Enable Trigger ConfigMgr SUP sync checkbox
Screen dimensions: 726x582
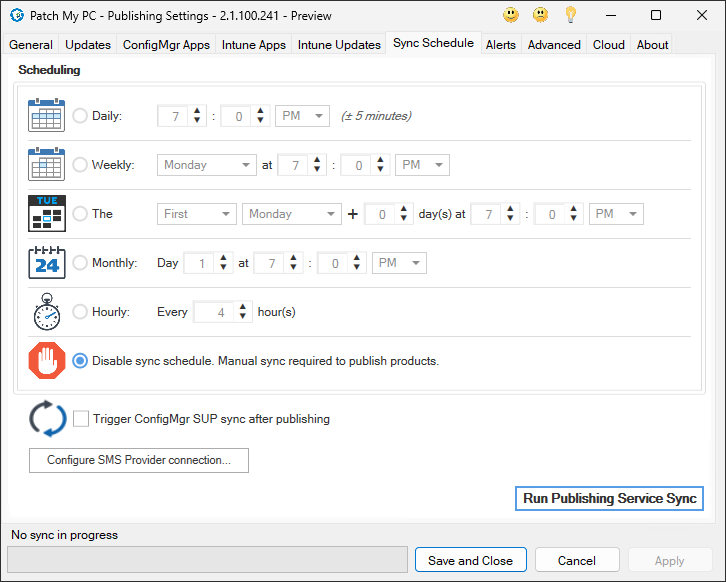[81, 419]
